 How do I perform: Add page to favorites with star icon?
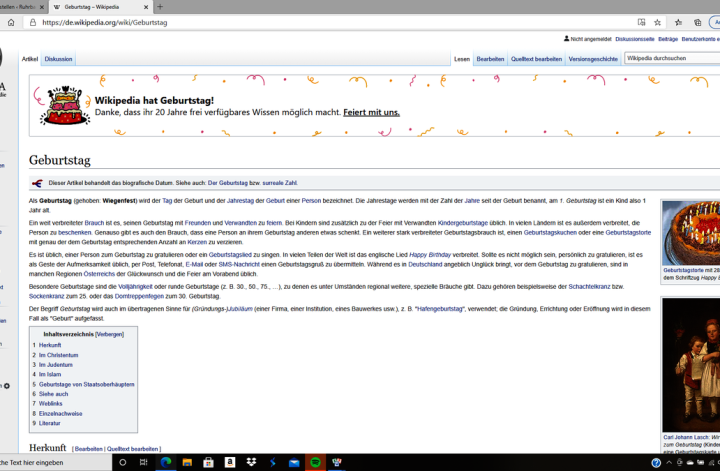pyautogui.click(x=656, y=21)
